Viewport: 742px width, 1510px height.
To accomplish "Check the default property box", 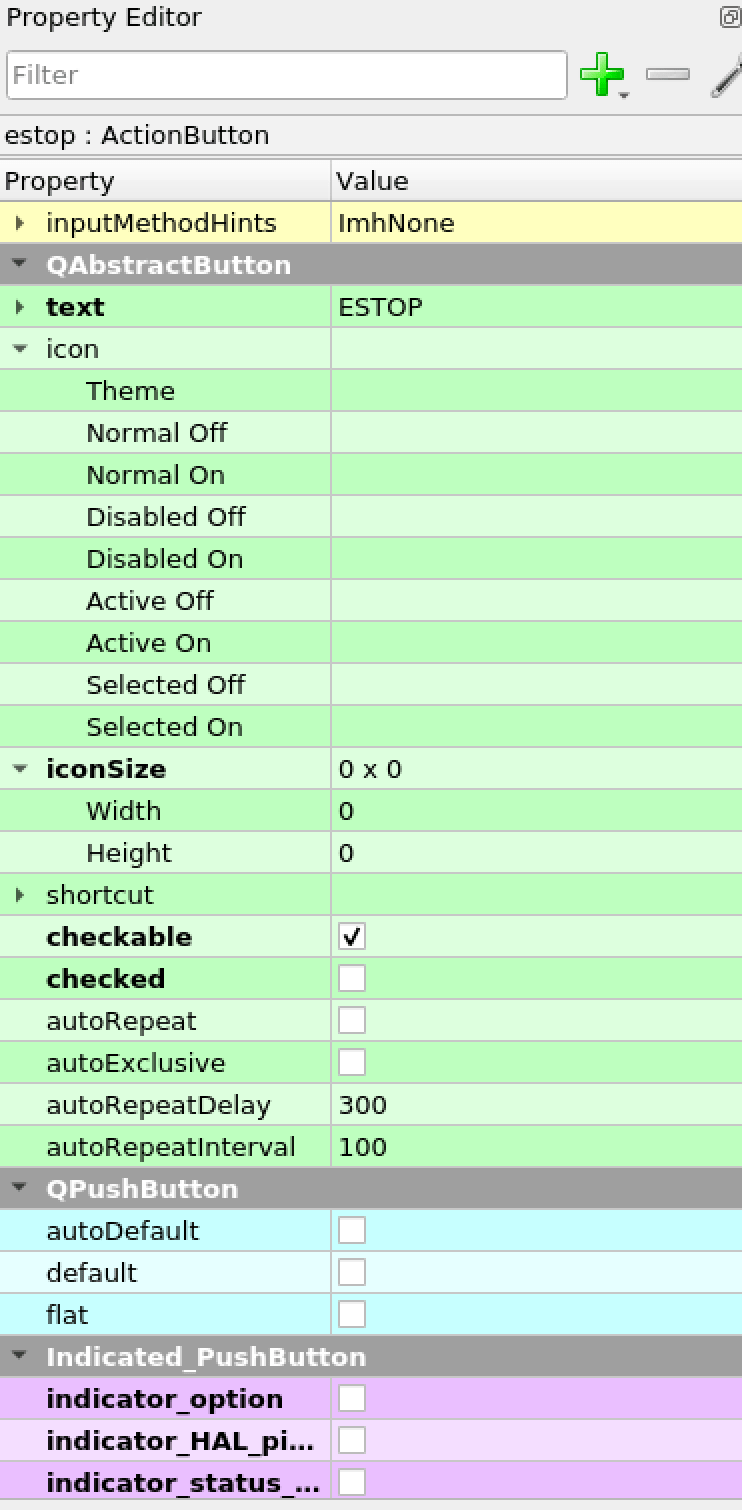I will (351, 1271).
